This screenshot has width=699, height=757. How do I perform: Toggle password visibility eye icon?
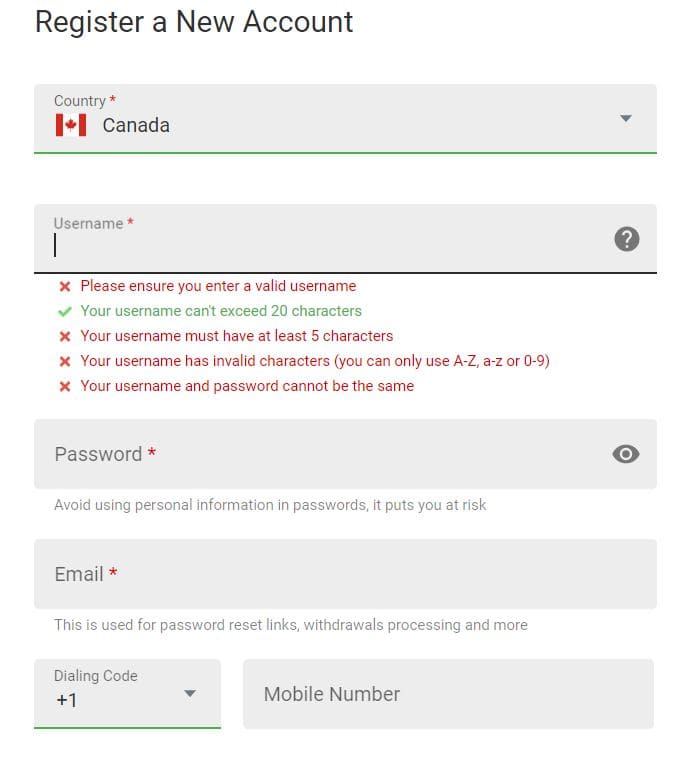point(626,454)
